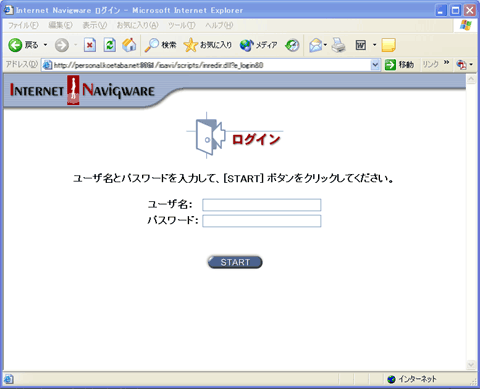Click the Refresh page icon
This screenshot has height=389, width=480.
pos(109,45)
